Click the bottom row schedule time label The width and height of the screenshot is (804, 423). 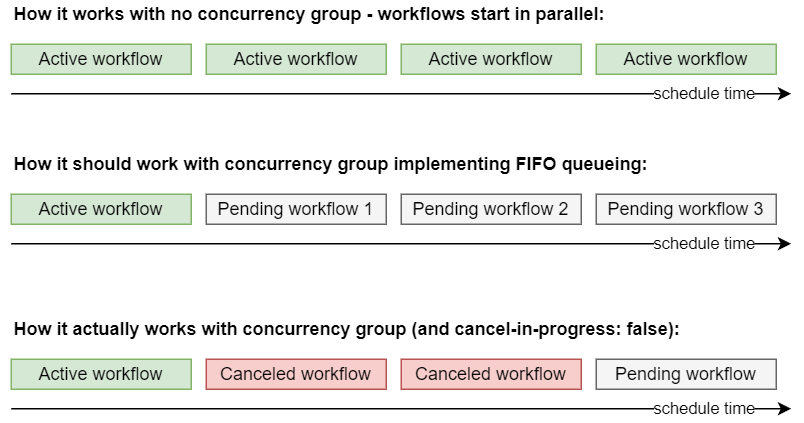(x=704, y=409)
